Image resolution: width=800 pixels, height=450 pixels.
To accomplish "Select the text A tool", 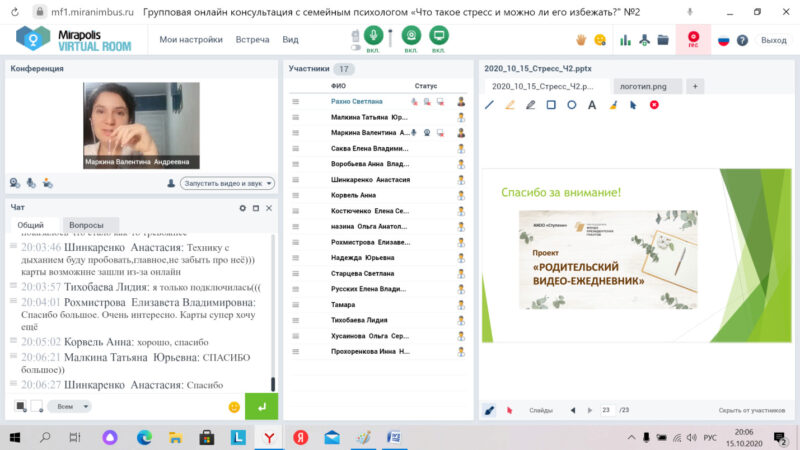I will [592, 105].
